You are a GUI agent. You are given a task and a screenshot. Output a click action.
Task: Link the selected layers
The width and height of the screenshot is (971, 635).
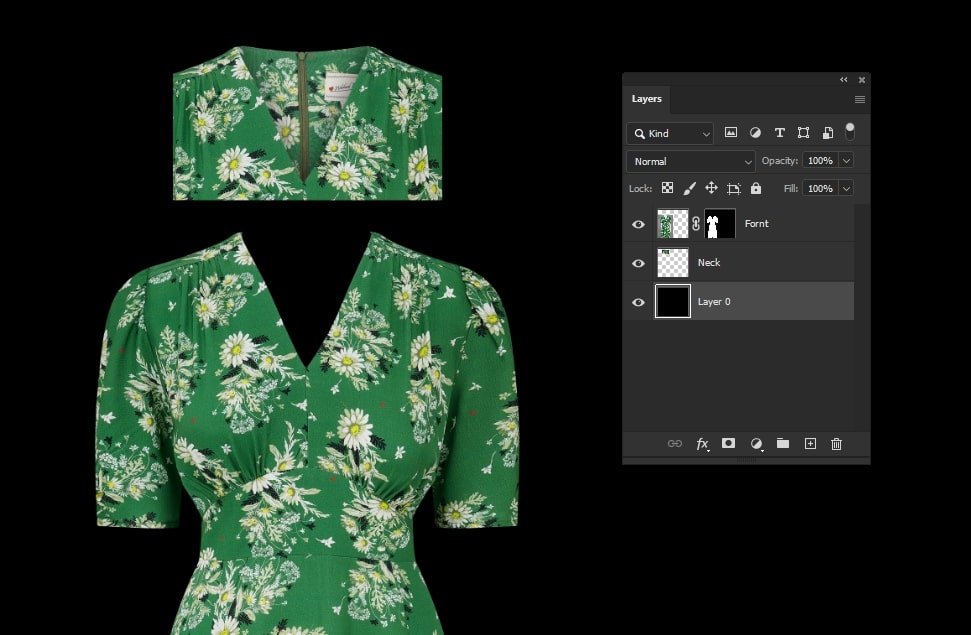click(675, 443)
